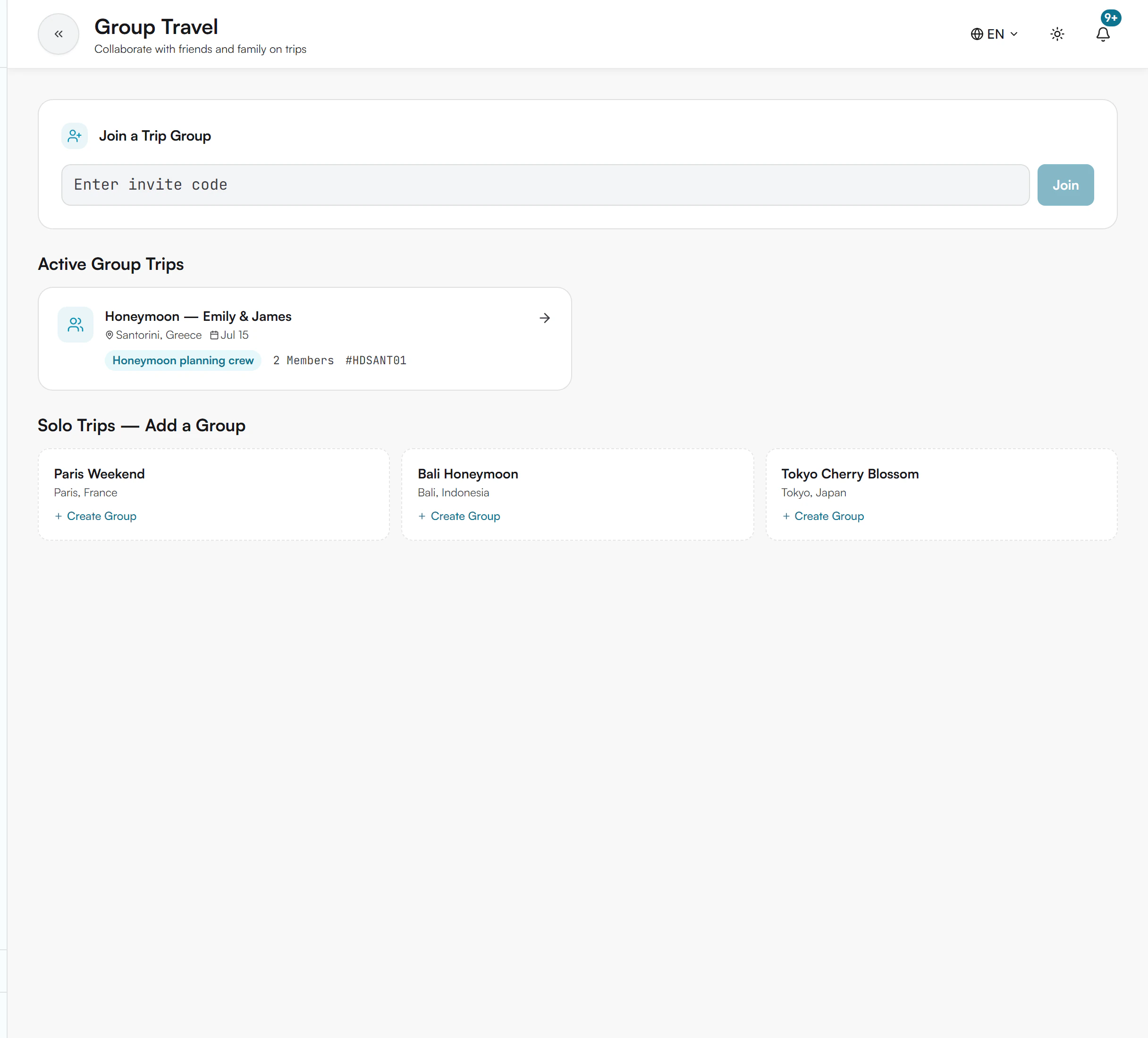This screenshot has width=1148, height=1038.
Task: Click the group members icon on Honeymoon card
Action: (x=75, y=325)
